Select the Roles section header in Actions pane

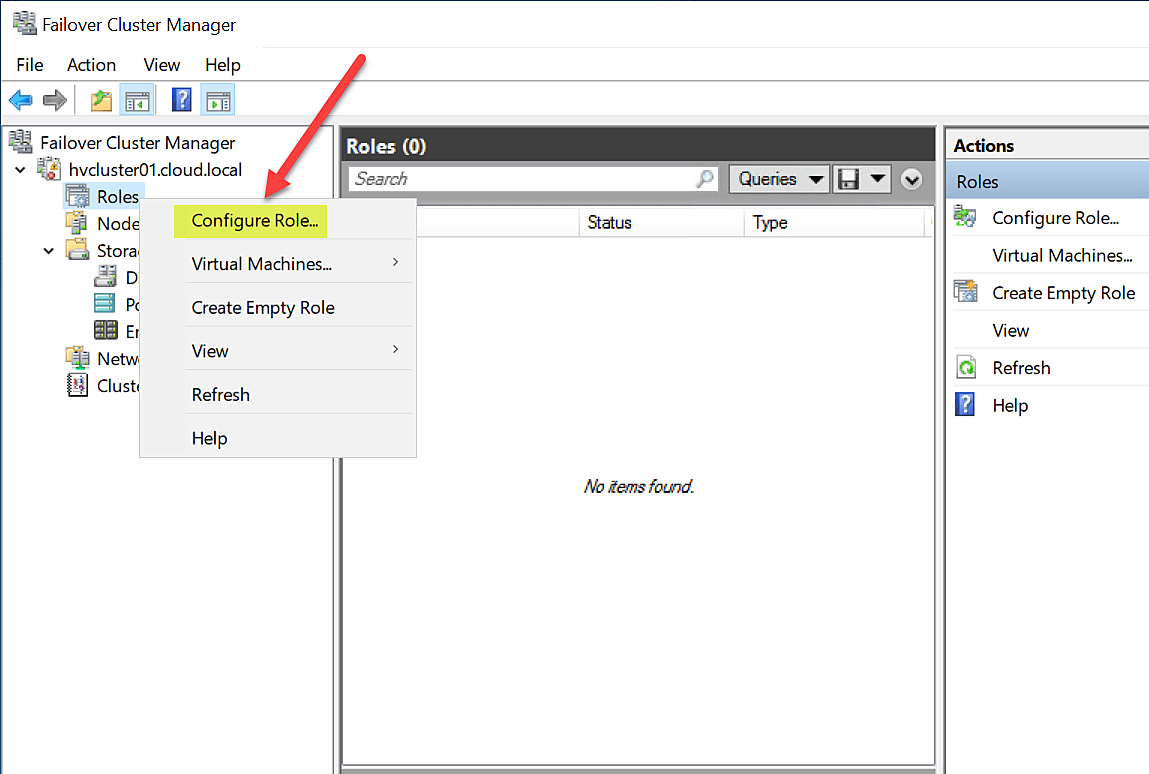[x=1048, y=181]
